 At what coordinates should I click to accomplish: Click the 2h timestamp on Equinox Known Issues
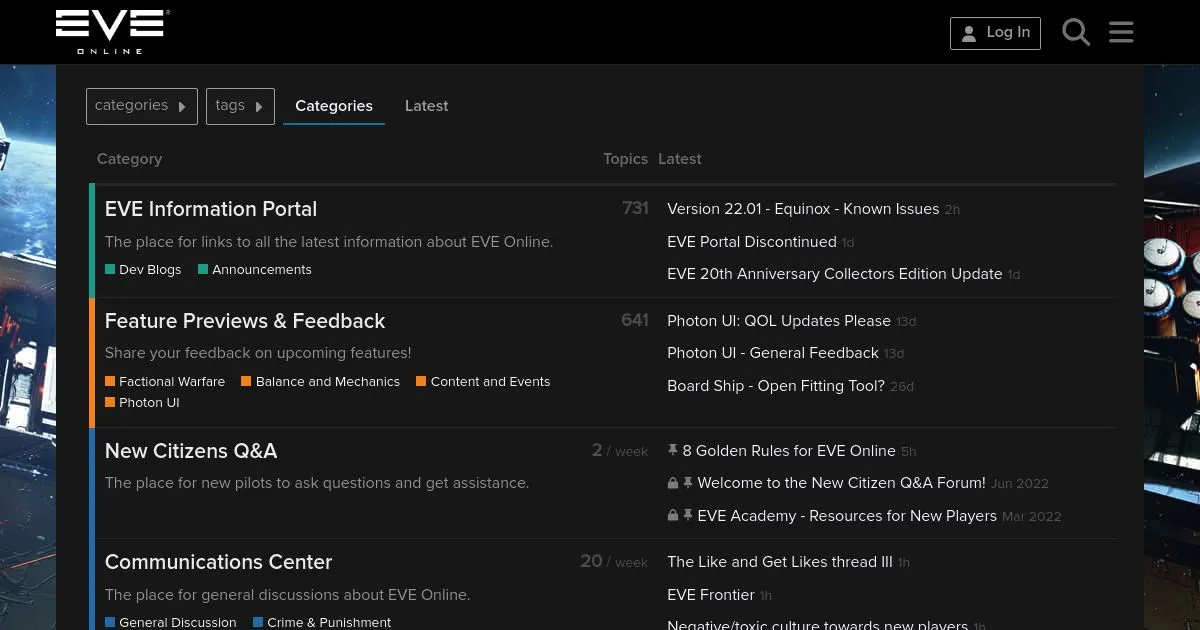(x=952, y=210)
